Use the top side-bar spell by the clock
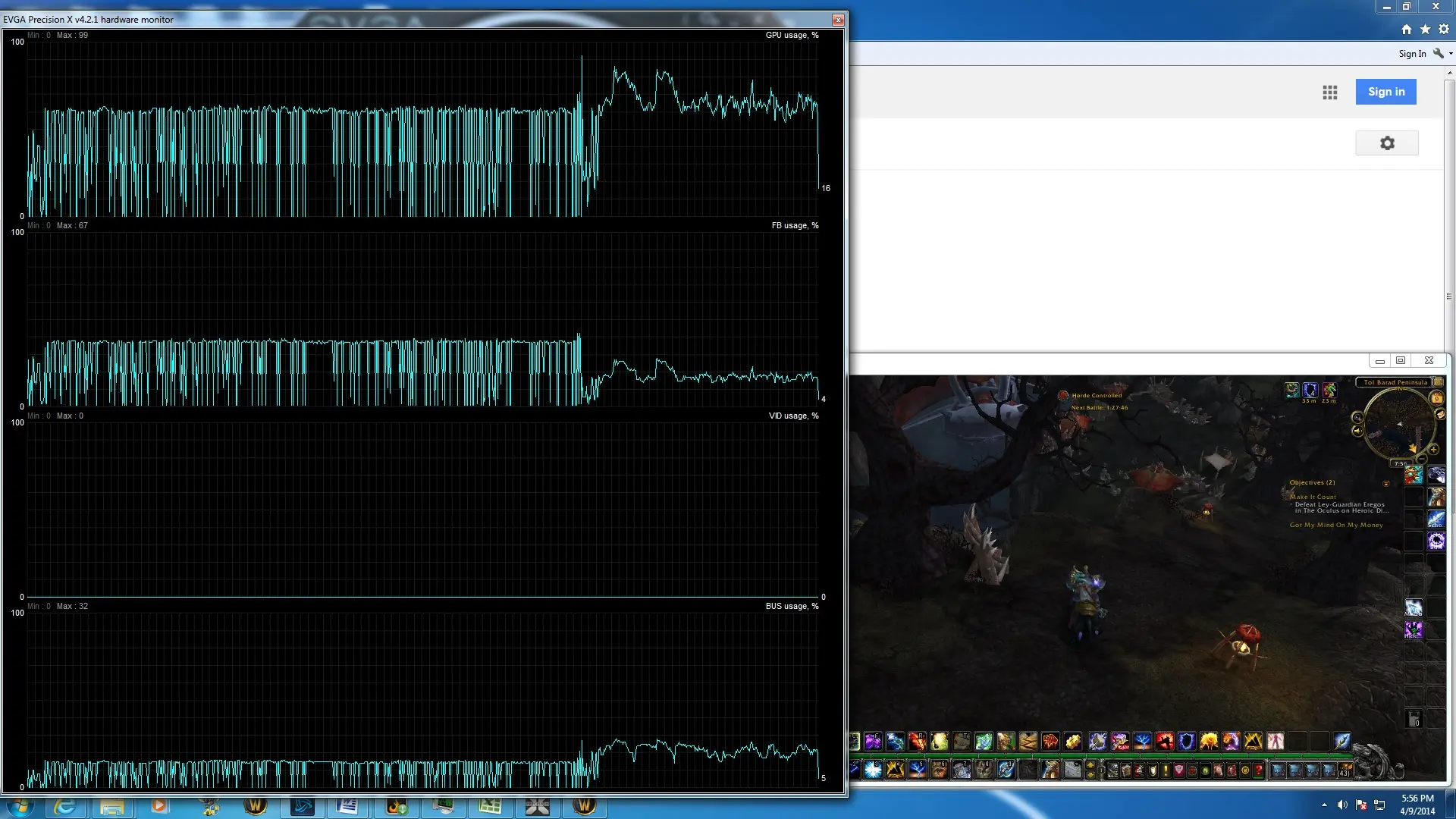The width and height of the screenshot is (1456, 819). [x=1414, y=475]
